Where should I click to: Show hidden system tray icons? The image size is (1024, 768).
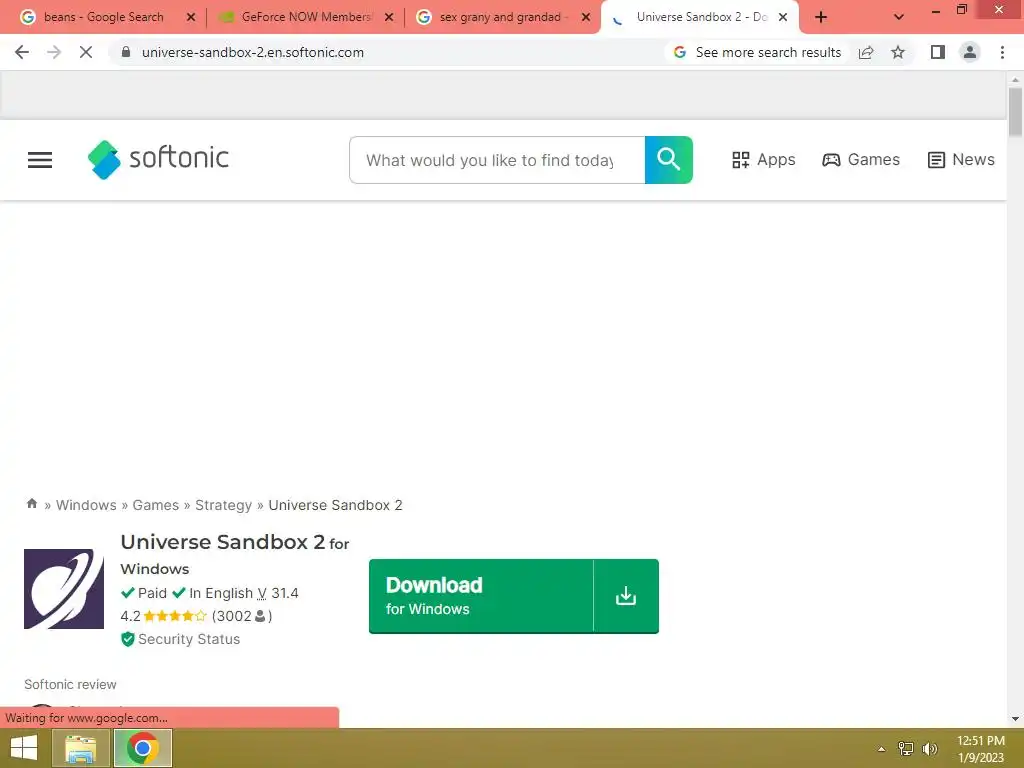[882, 749]
